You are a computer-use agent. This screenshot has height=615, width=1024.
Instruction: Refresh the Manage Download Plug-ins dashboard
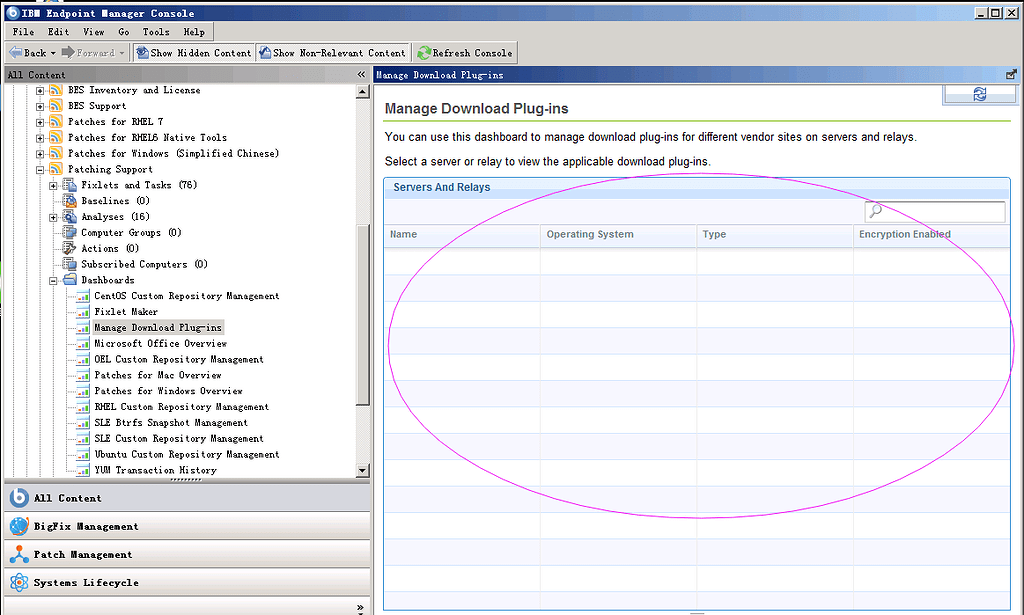point(980,92)
